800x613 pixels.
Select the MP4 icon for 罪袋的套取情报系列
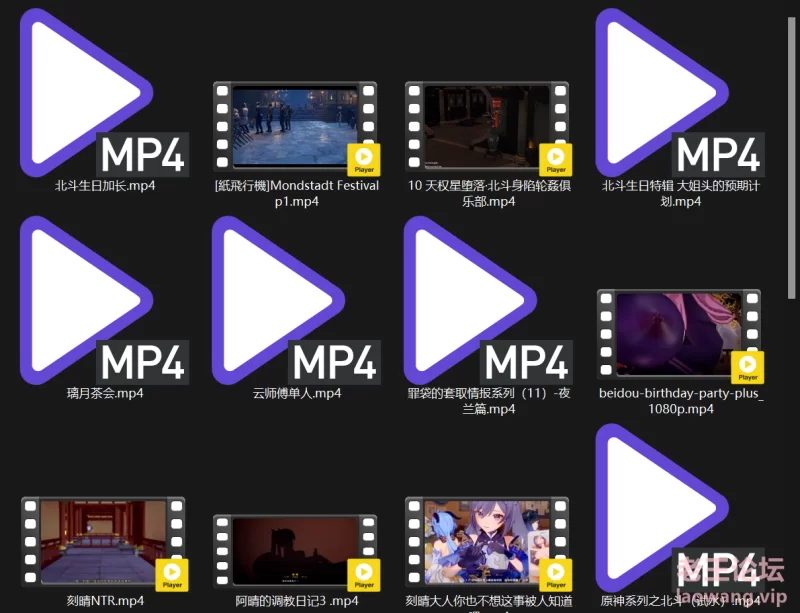pos(488,300)
